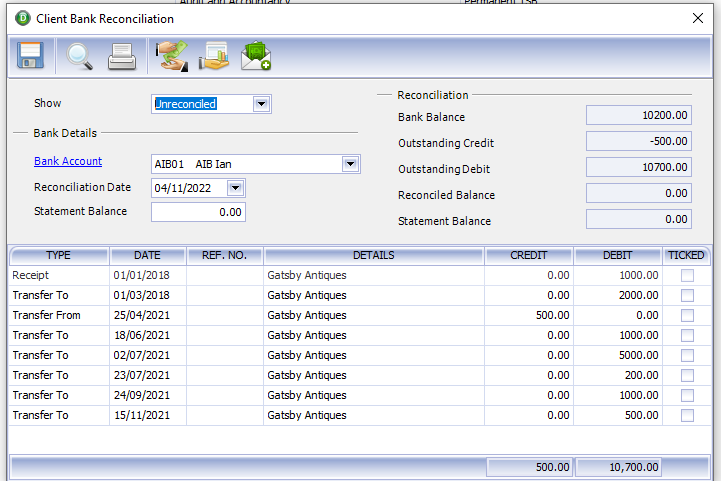Click the envelope with money icon
Image resolution: width=721 pixels, height=481 pixels.
click(x=256, y=56)
